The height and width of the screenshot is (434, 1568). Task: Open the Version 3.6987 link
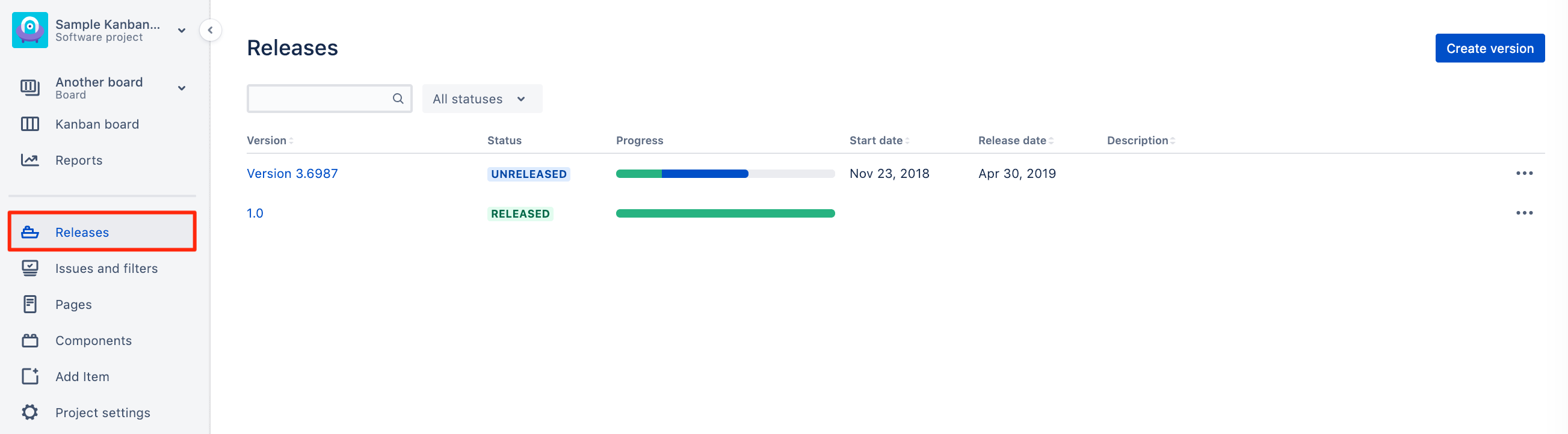[292, 173]
